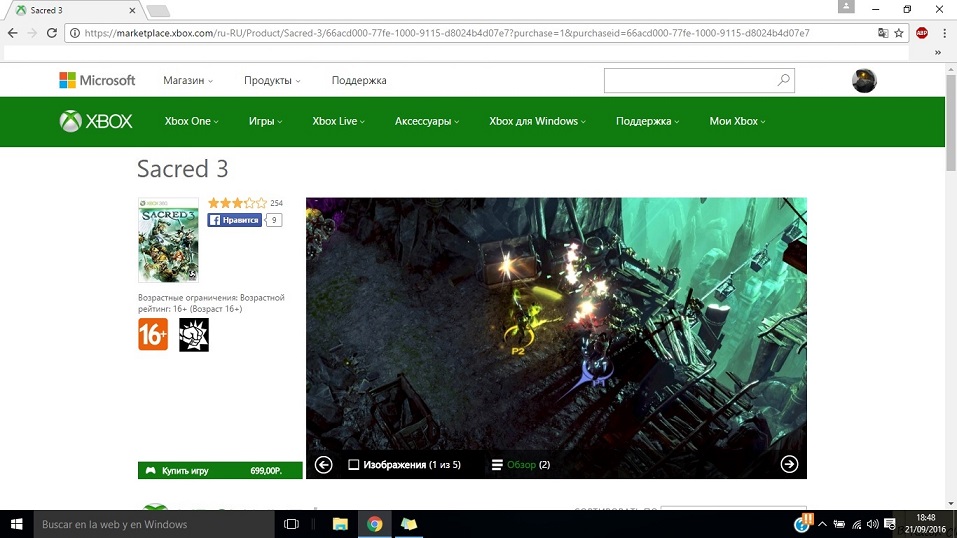Click the Facebook Нравится like button
Viewport: 957px width, 538px height.
pyautogui.click(x=235, y=220)
